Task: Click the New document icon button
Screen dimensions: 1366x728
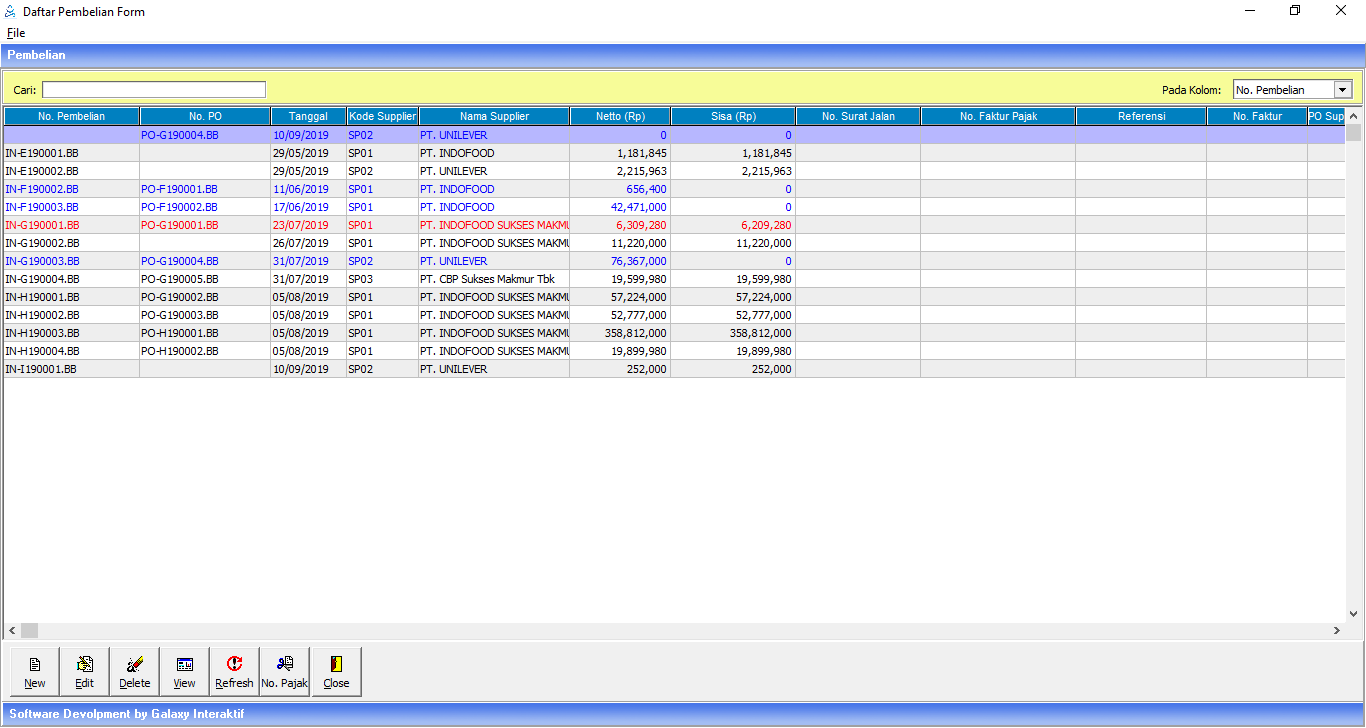Action: click(x=35, y=671)
